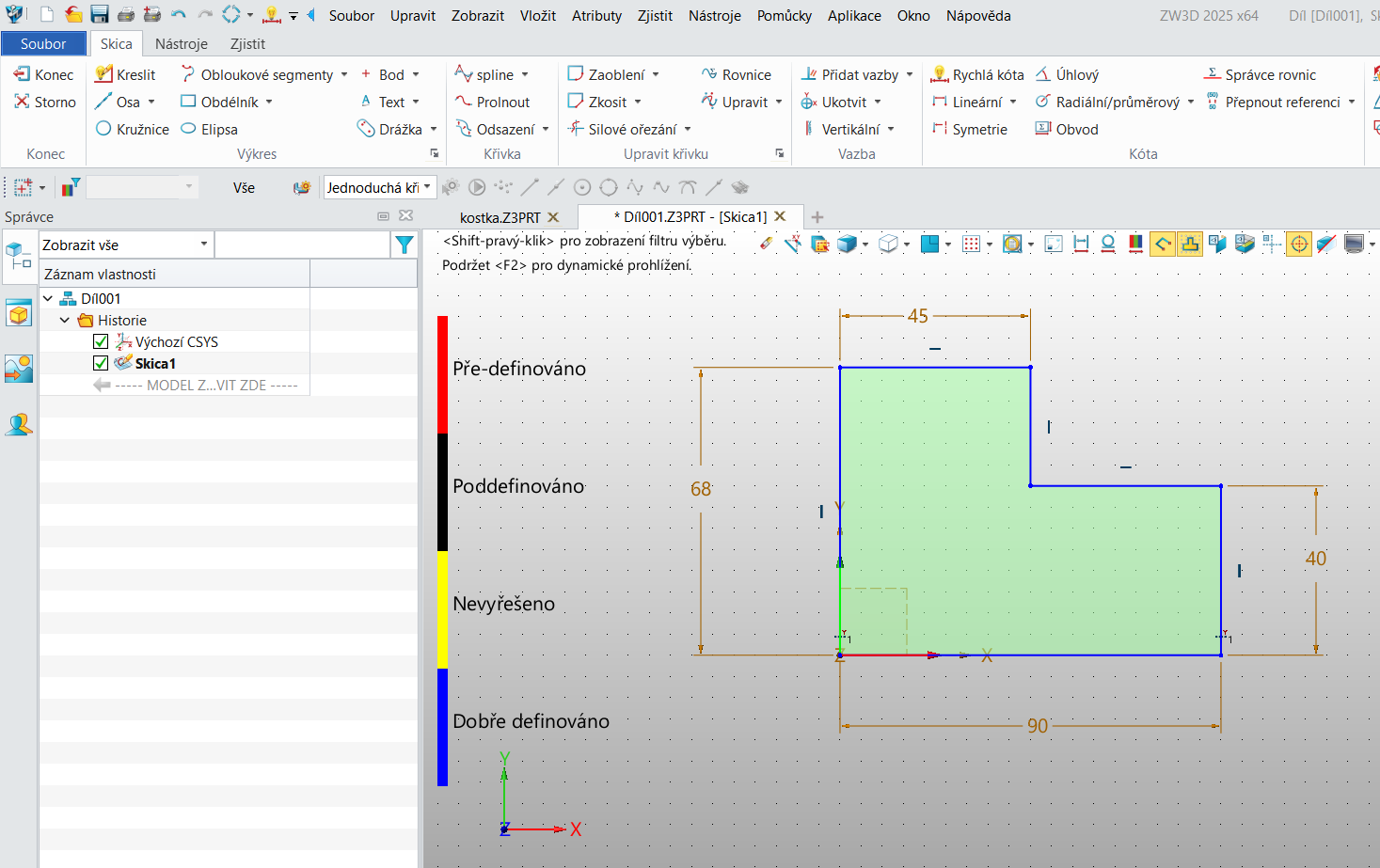Switch to the kostka.Z3PRT document tab

[500, 217]
